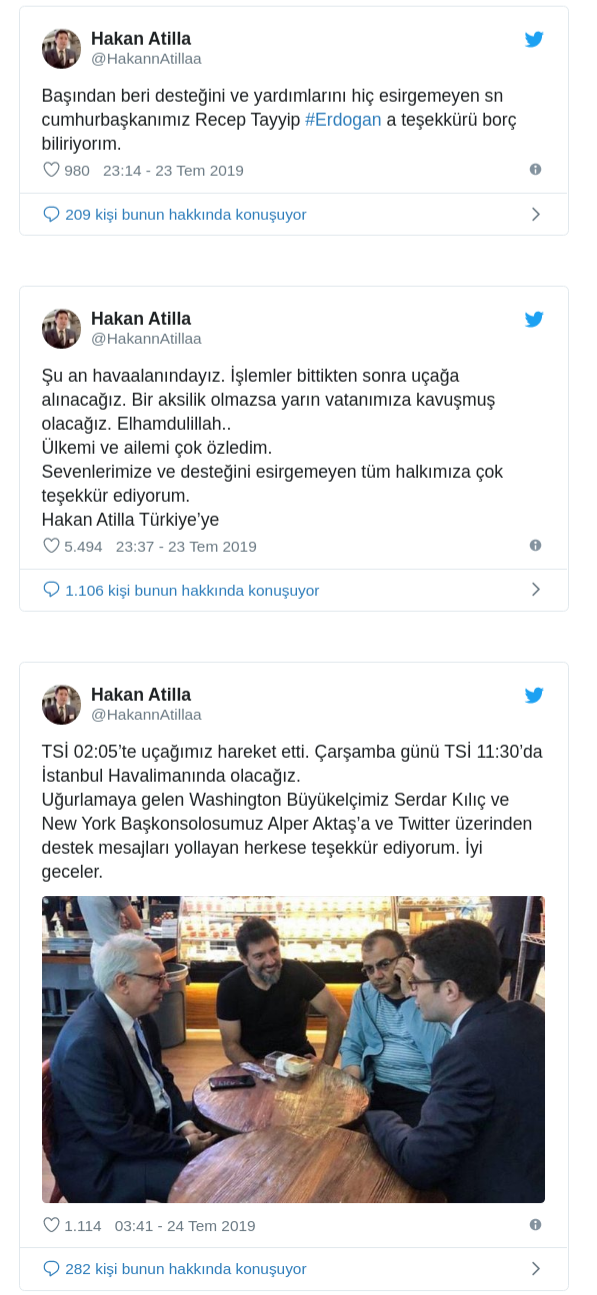Open info icon on the 23:14 tweet

(535, 169)
